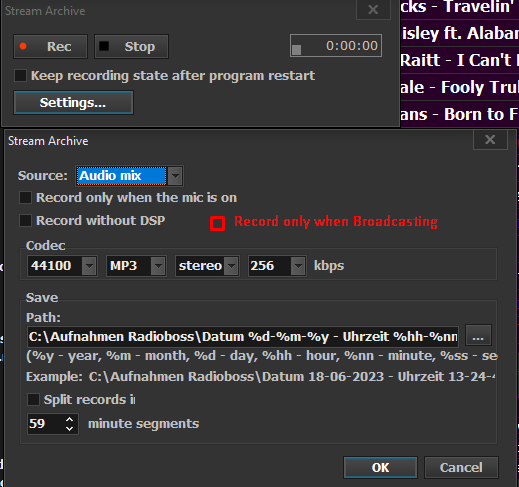Start recording with the Rec button

click(50, 46)
